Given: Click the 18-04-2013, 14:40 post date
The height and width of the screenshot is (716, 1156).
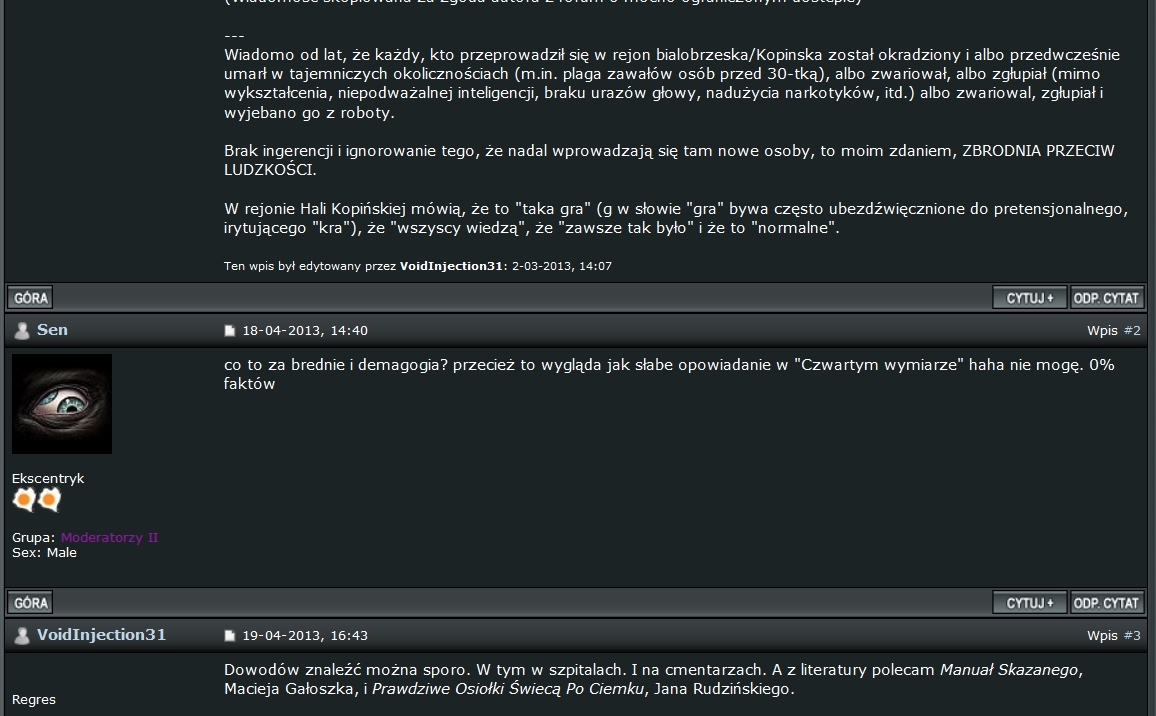Looking at the screenshot, I should click(x=305, y=331).
